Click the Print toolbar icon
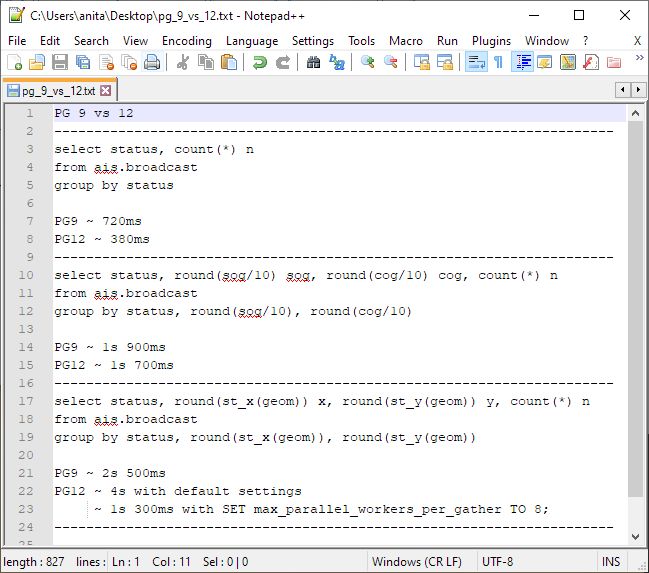 click(x=152, y=62)
